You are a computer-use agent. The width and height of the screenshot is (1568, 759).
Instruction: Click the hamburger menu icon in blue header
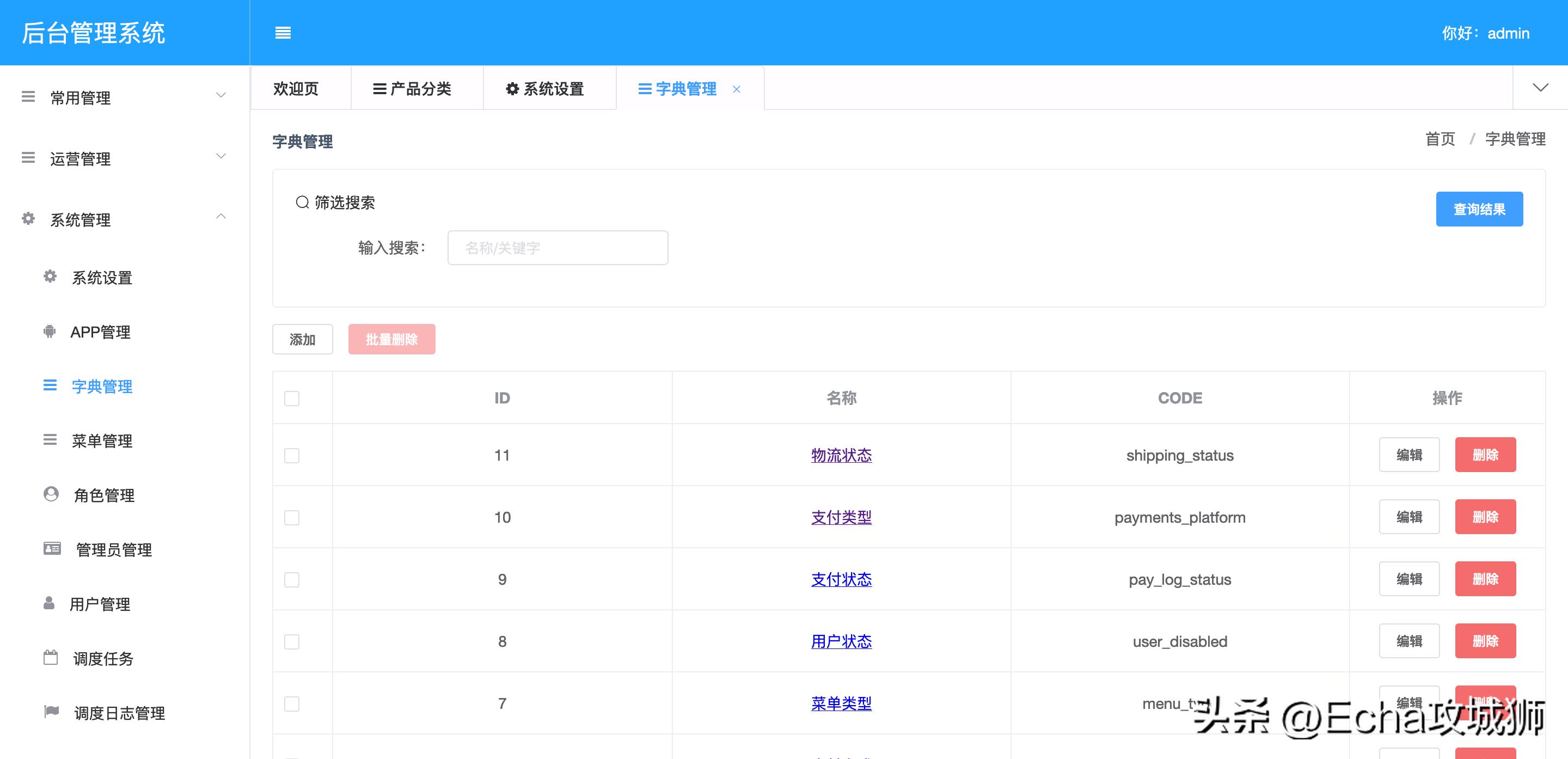tap(283, 33)
